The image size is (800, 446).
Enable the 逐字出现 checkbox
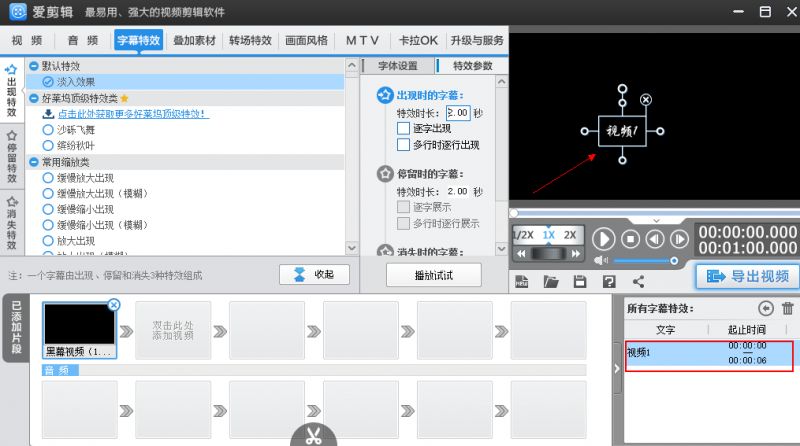[404, 129]
